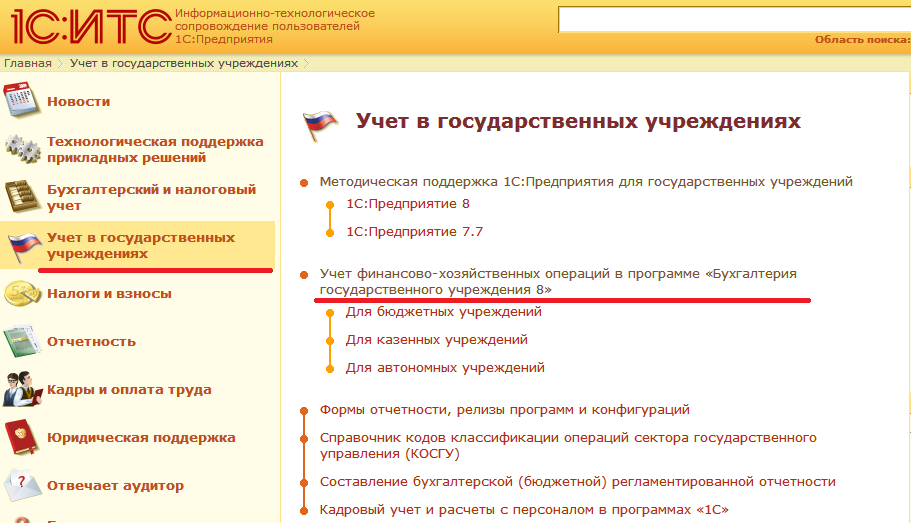
Task: Open Для автономных учреждений link
Action: point(445,368)
